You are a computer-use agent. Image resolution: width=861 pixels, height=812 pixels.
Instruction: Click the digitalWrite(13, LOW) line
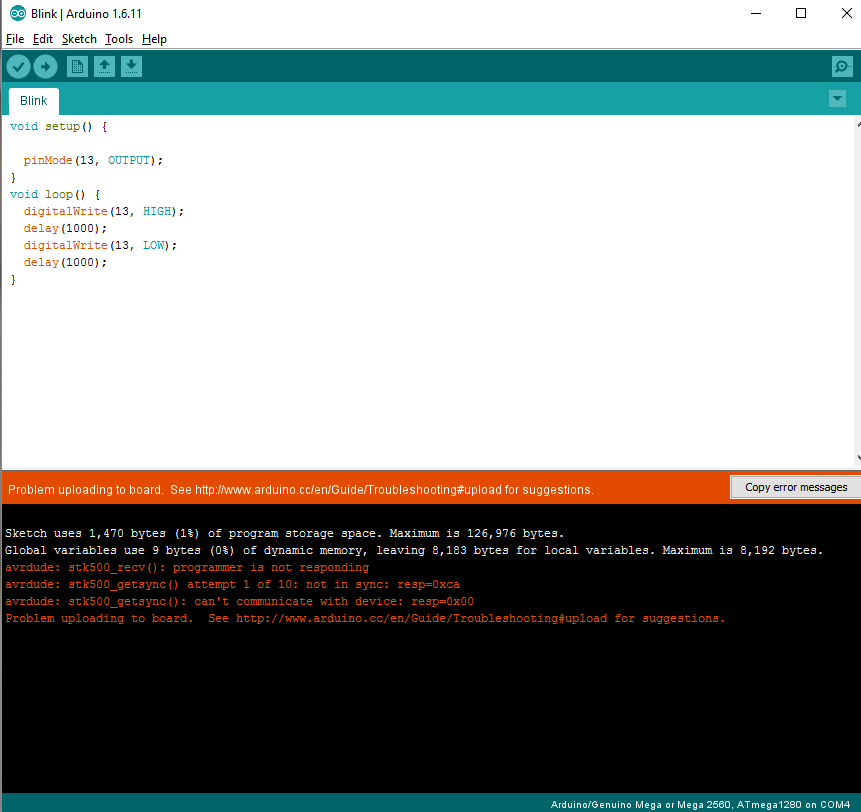click(x=100, y=245)
